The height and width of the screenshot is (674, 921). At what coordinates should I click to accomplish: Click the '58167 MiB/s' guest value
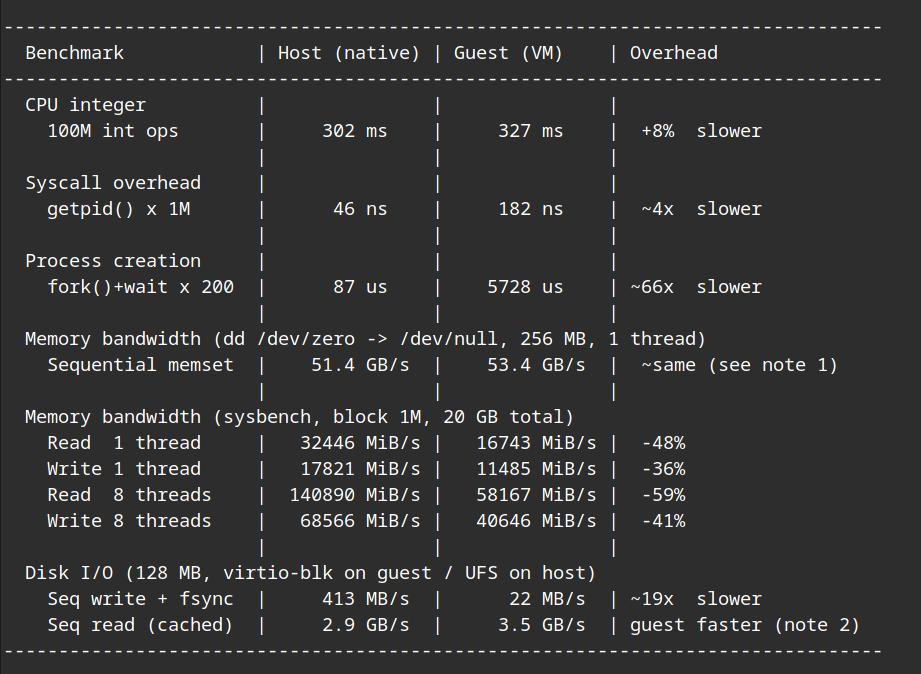[x=536, y=495]
